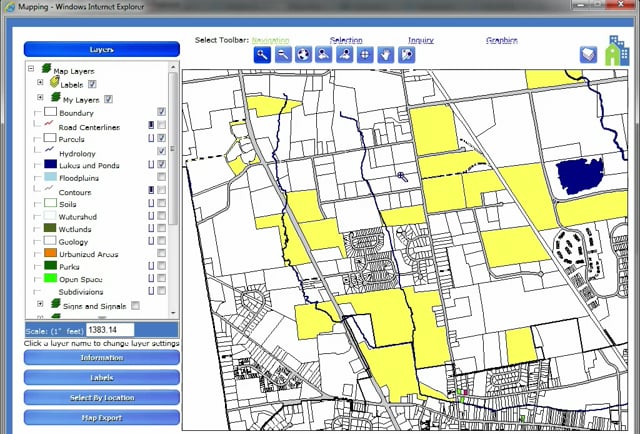The width and height of the screenshot is (640, 434).
Task: Expand the Signs and Signals group
Action: 40,304
